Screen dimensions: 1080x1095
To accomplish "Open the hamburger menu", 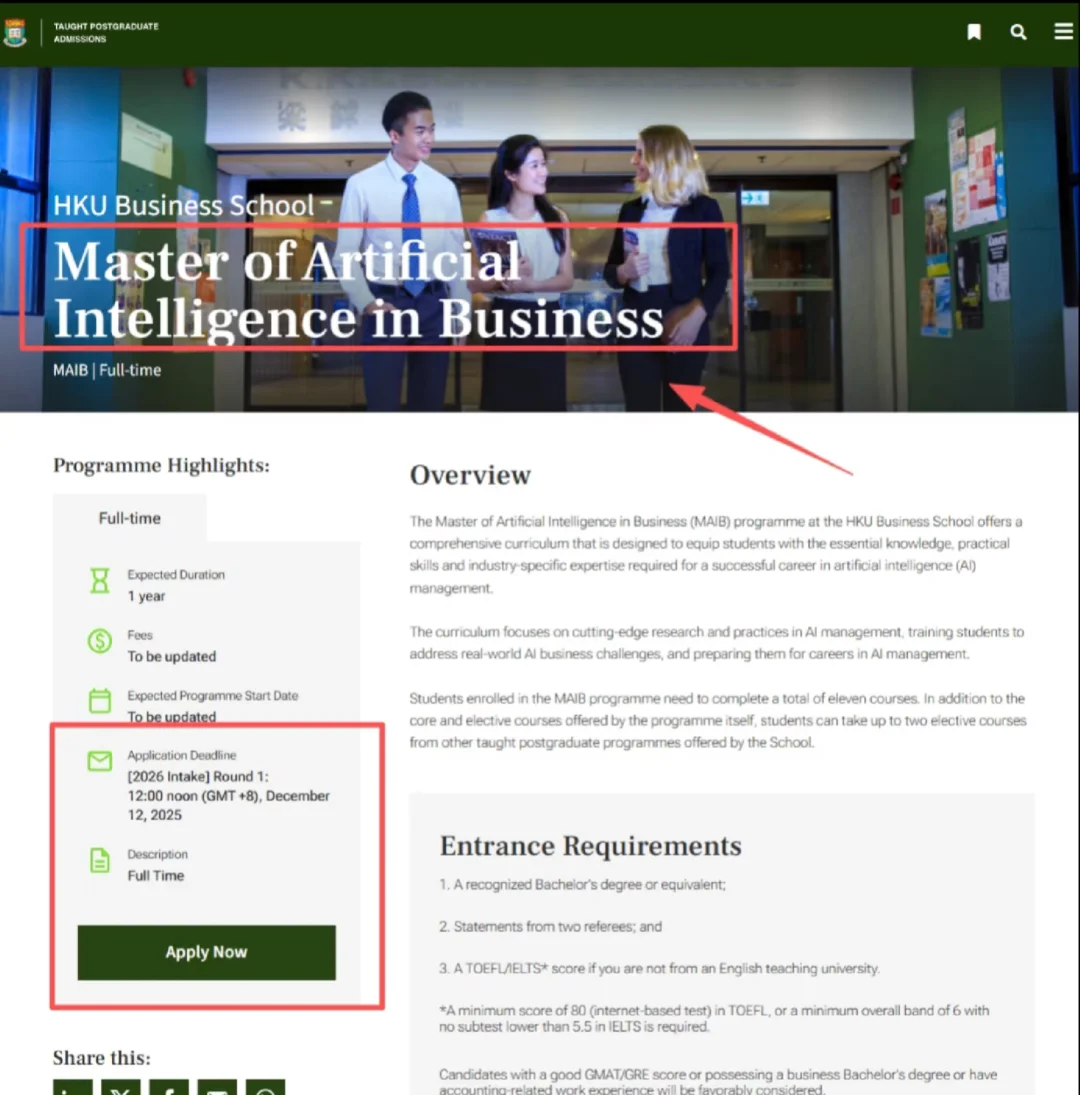I will 1063,31.
